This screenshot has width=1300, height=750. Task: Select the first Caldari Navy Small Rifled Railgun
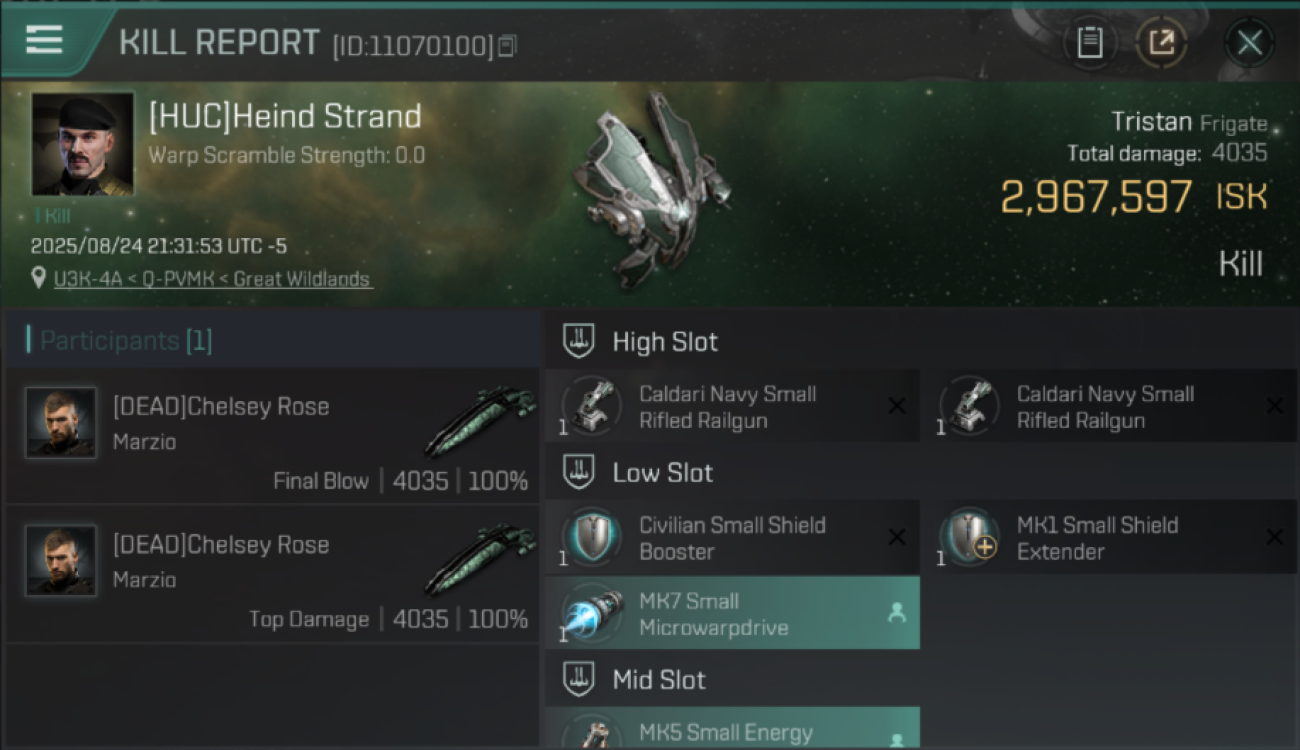(x=732, y=406)
